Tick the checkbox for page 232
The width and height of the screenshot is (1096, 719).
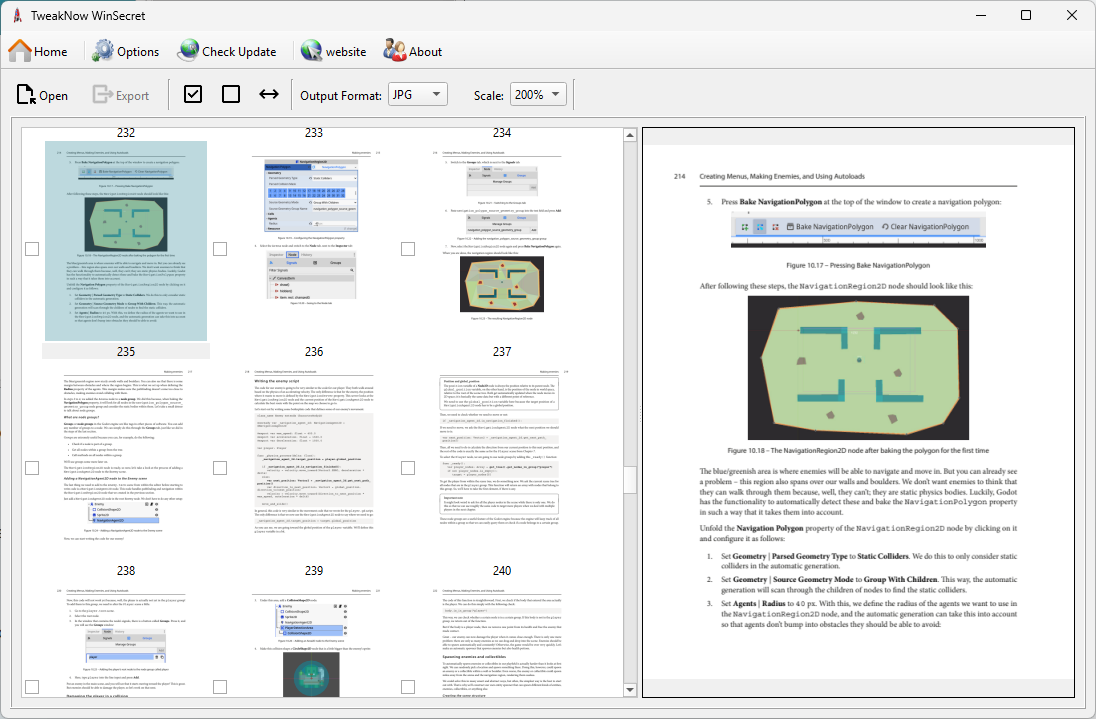point(32,249)
